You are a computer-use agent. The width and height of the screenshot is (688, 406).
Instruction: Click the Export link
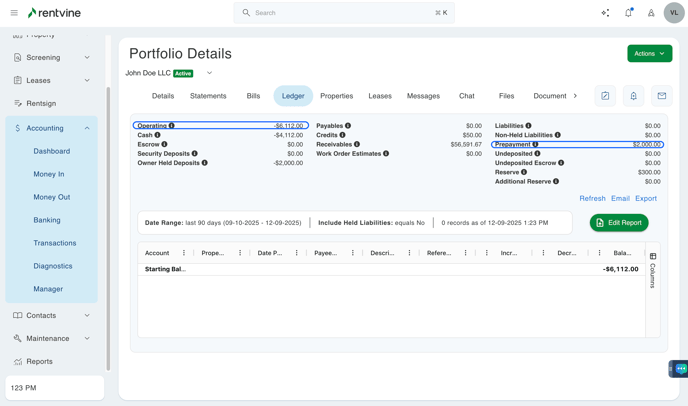(646, 198)
